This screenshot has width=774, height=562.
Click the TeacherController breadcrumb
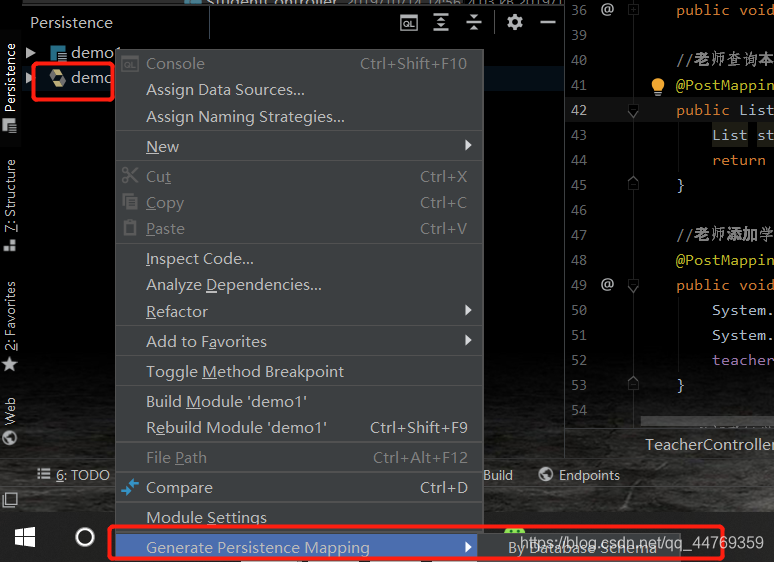click(x=709, y=445)
